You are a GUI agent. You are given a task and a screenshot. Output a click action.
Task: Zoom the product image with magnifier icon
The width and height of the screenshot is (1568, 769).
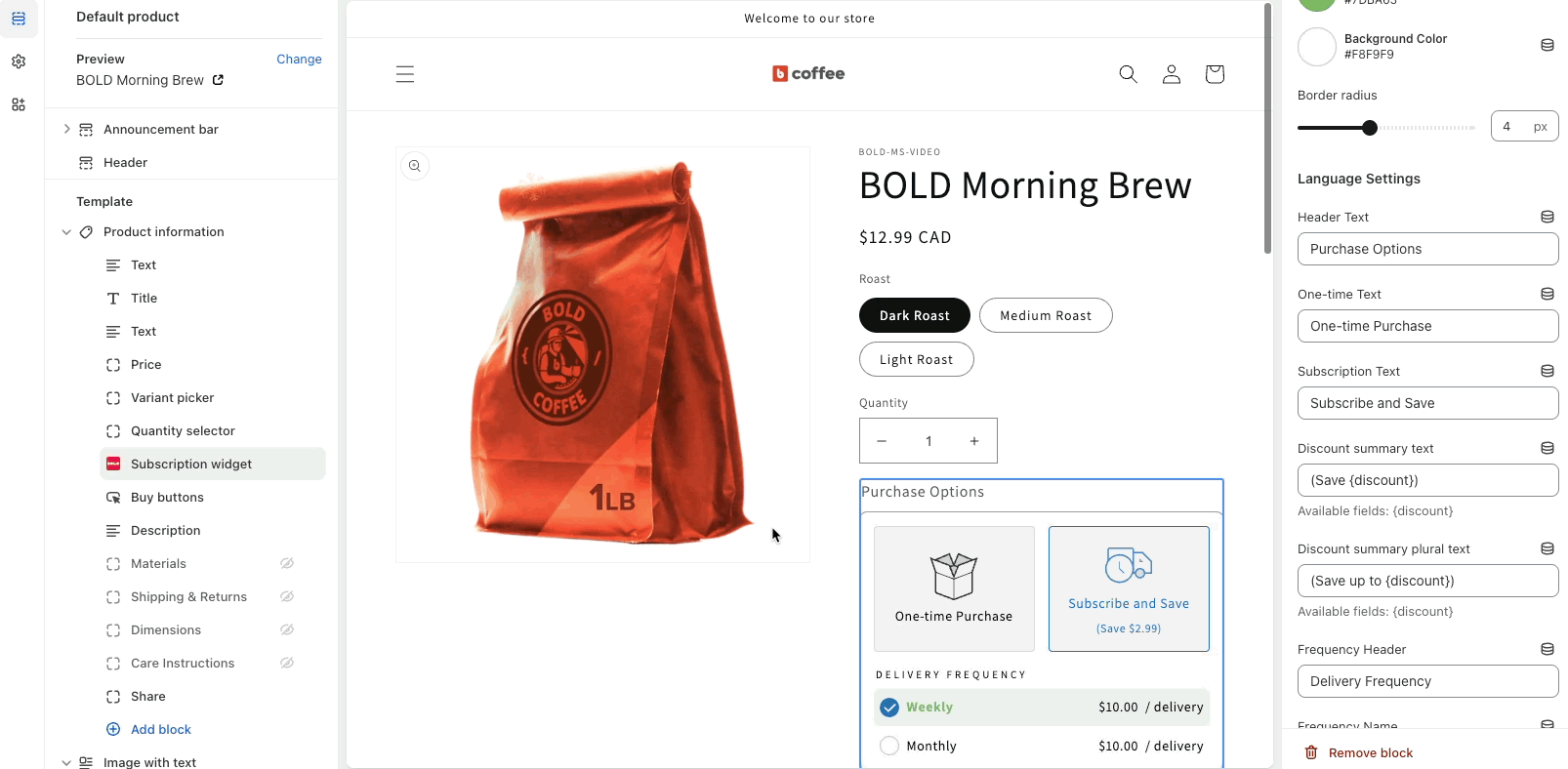415,166
